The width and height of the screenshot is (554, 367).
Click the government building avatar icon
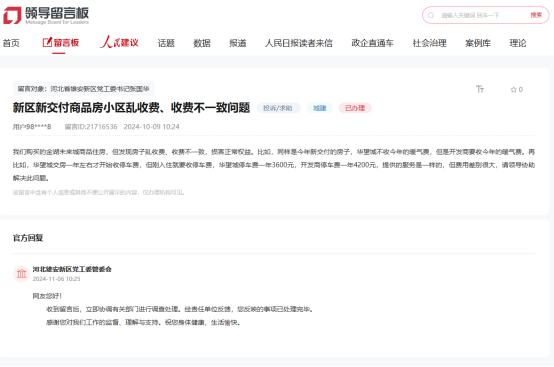pyautogui.click(x=22, y=274)
